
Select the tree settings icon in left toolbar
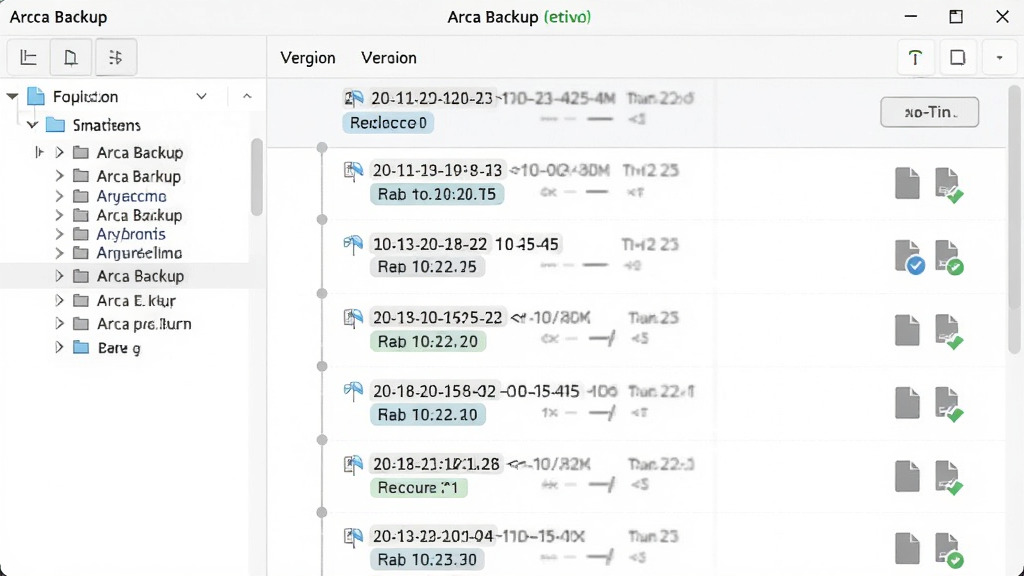[x=115, y=57]
